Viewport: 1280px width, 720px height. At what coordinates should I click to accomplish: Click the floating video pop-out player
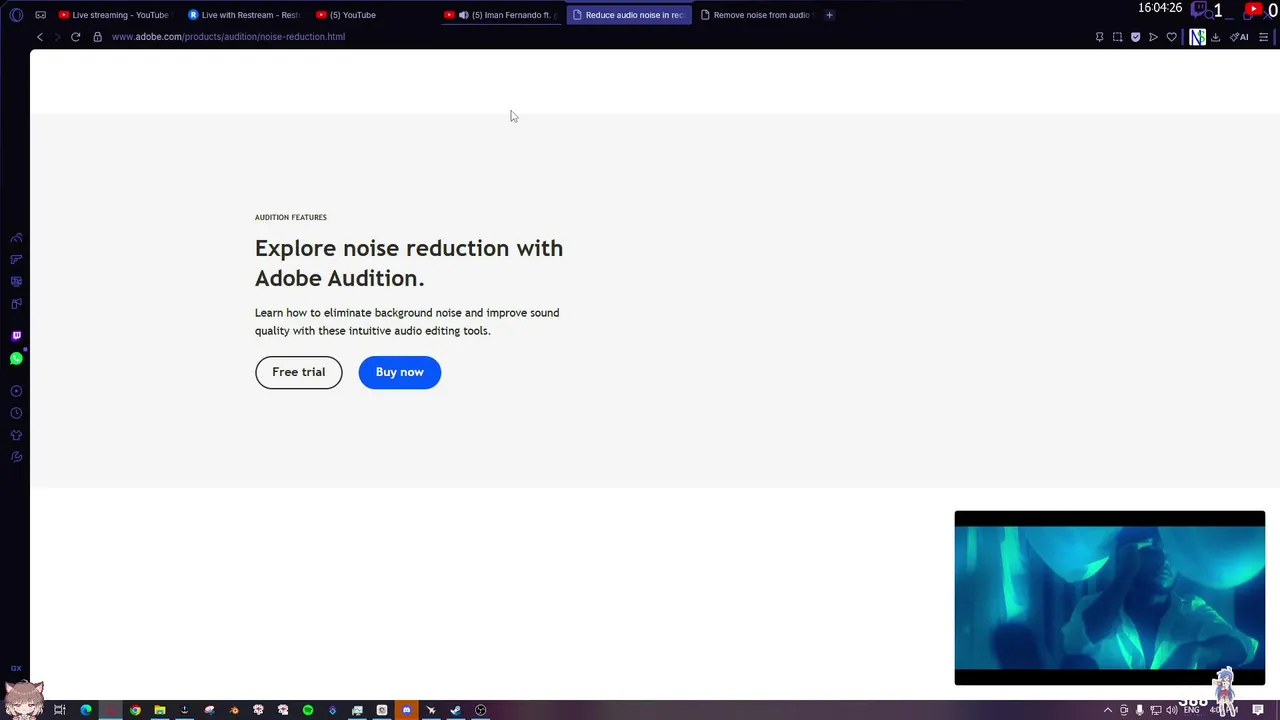pos(1110,598)
